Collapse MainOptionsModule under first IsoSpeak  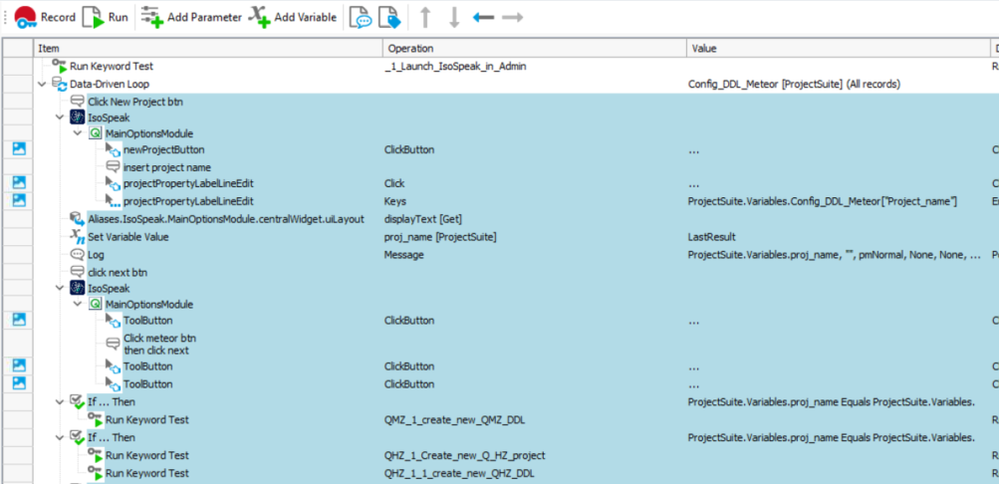78,134
